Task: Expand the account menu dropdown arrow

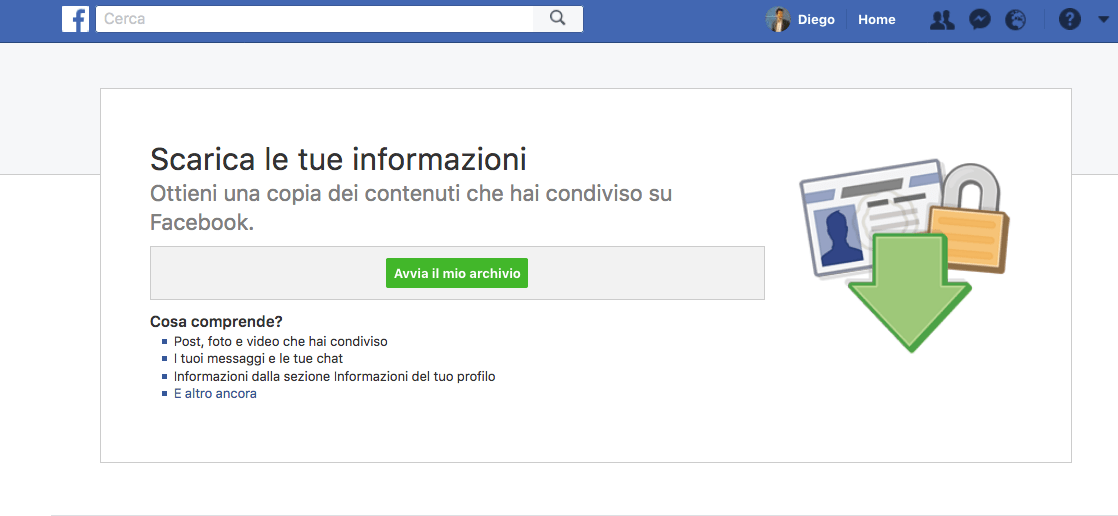Action: (x=1102, y=20)
